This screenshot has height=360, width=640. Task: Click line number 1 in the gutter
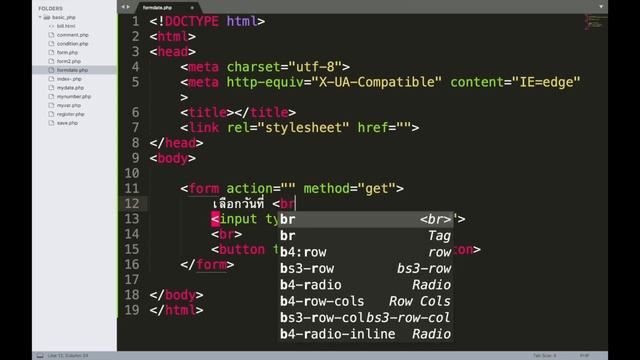point(135,21)
